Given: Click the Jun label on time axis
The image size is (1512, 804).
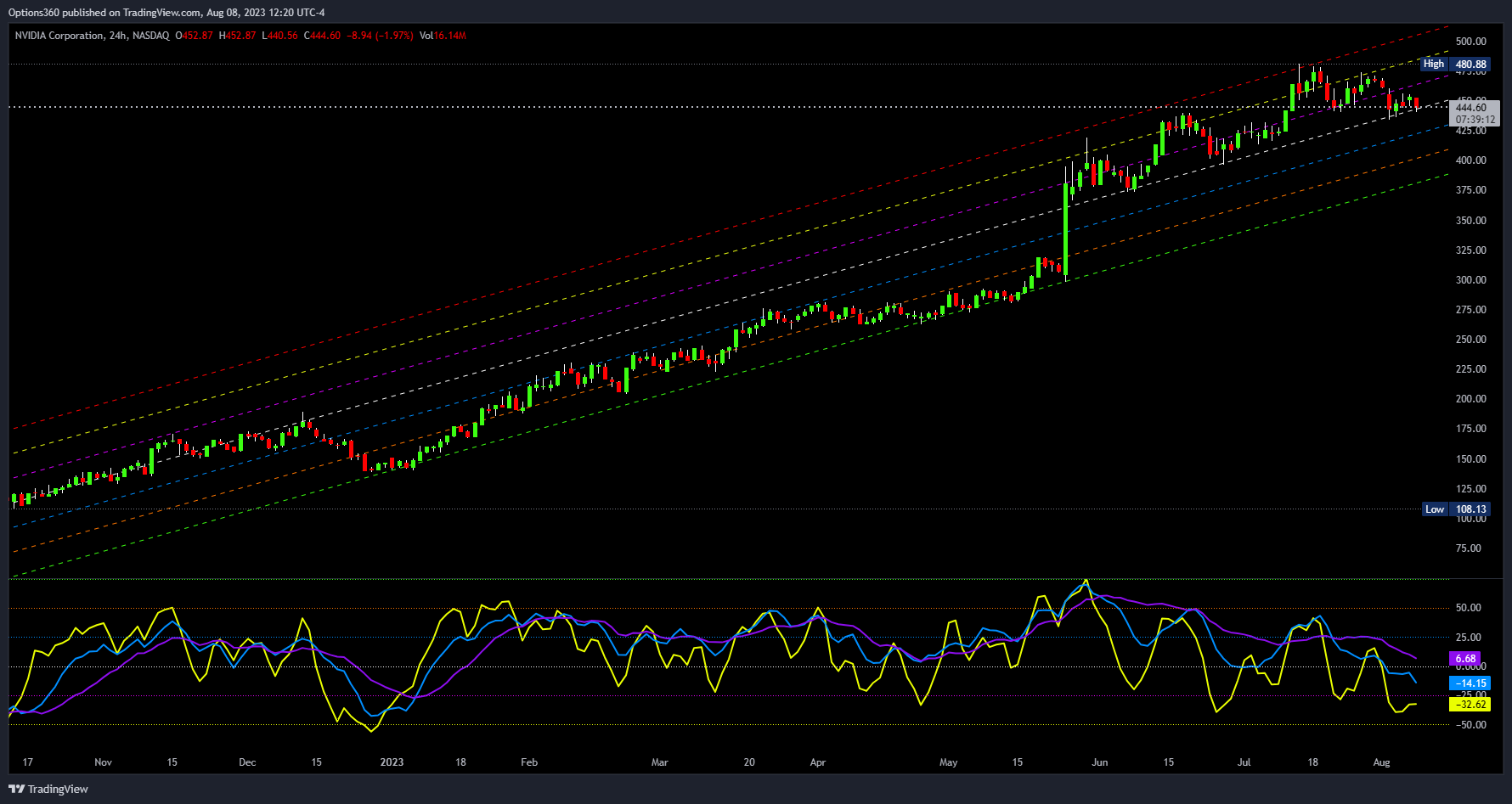Looking at the screenshot, I should [1099, 762].
